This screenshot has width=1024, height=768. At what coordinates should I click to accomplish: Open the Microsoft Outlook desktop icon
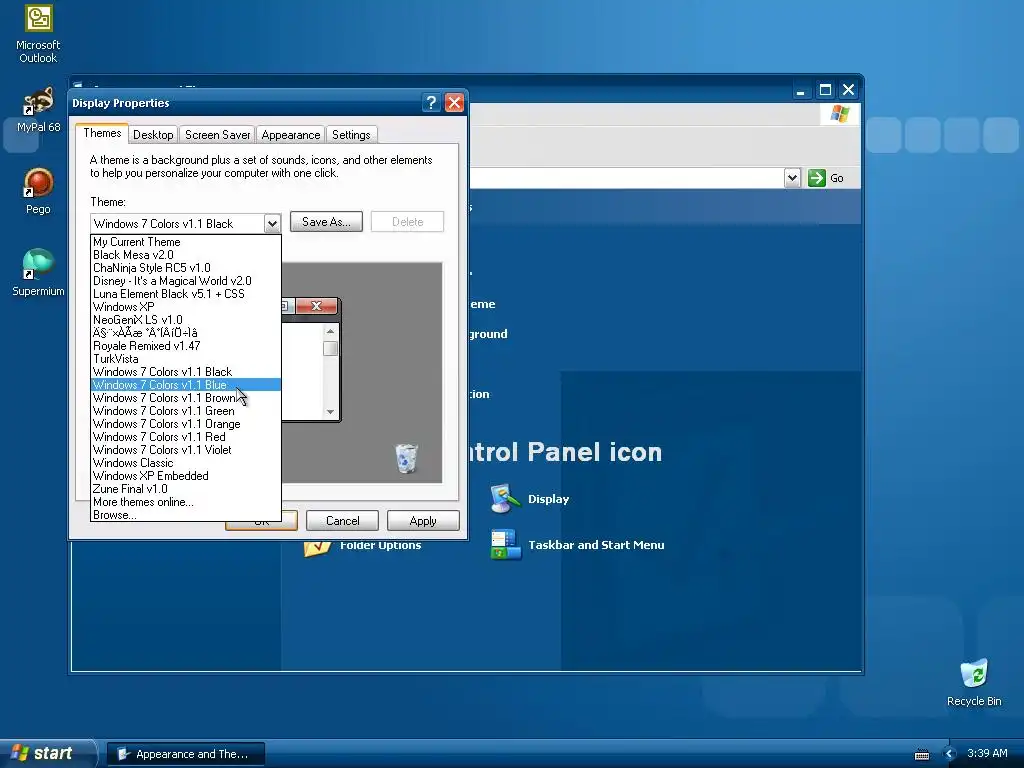coord(38,34)
